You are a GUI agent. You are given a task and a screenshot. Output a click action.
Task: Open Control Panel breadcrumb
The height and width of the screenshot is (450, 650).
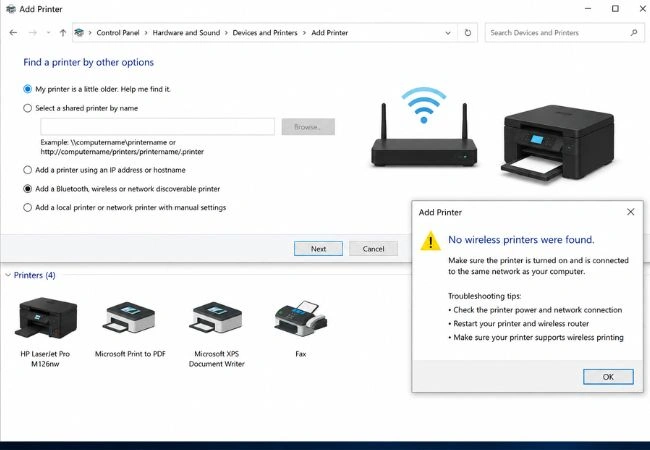pyautogui.click(x=118, y=33)
